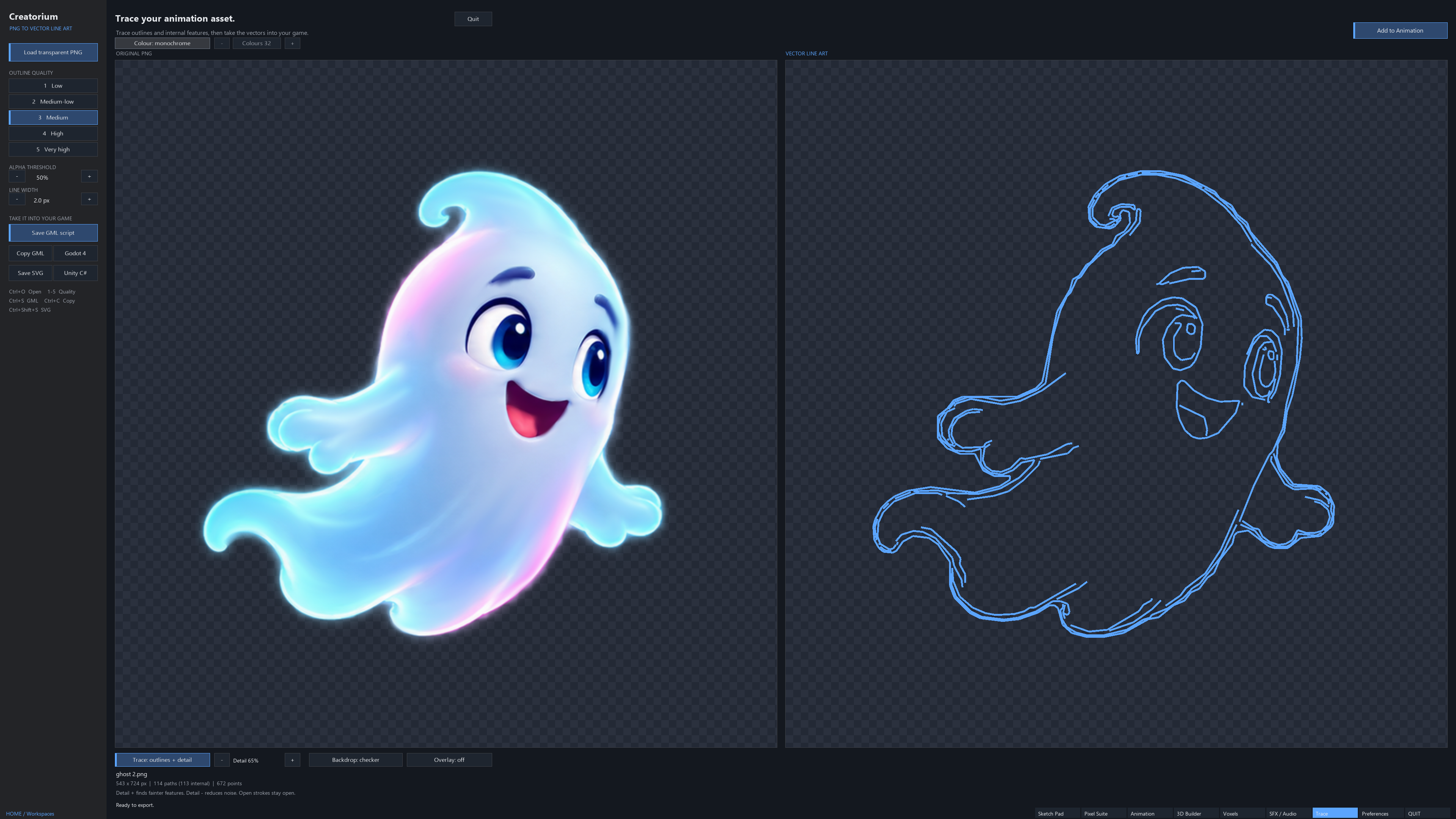Load a transparent PNG file

click(x=53, y=52)
